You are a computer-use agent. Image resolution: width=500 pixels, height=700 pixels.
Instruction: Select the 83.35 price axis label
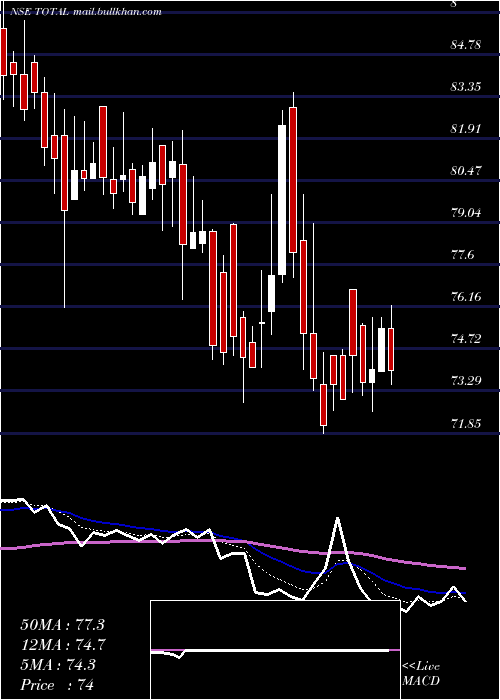click(x=466, y=86)
